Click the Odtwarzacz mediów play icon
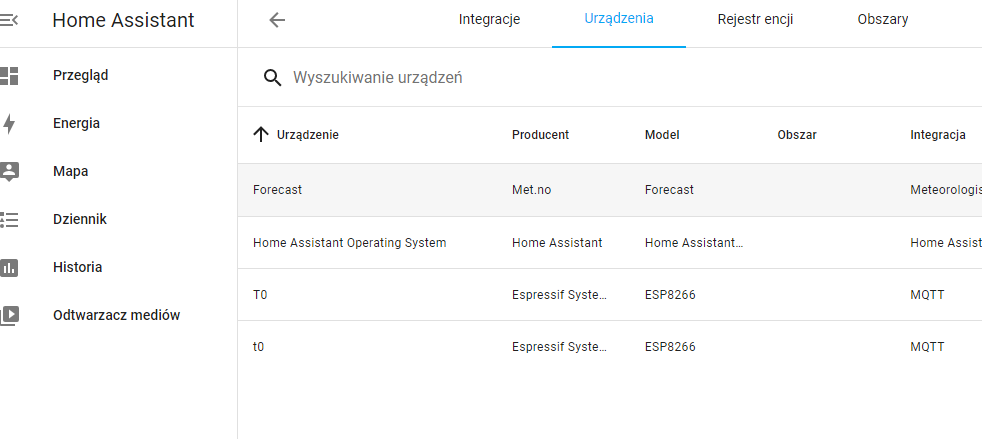 click(x=9, y=316)
